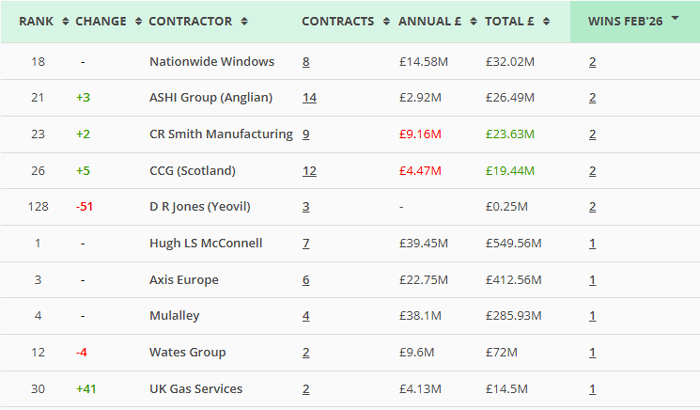Sort table by Rank column arrows
Viewport: 700px width, 410px height.
(x=66, y=21)
